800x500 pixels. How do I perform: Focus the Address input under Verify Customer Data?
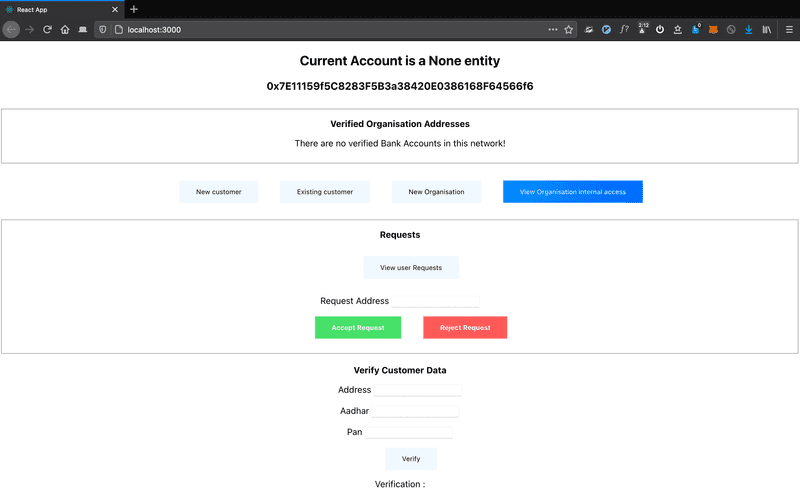[x=417, y=390]
